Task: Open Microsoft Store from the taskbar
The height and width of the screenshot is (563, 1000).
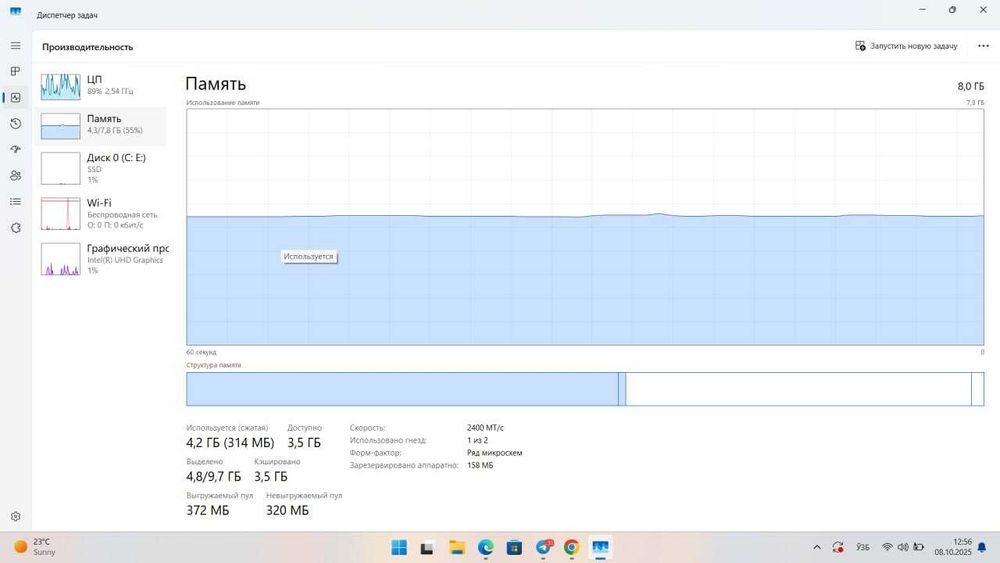Action: click(x=514, y=548)
